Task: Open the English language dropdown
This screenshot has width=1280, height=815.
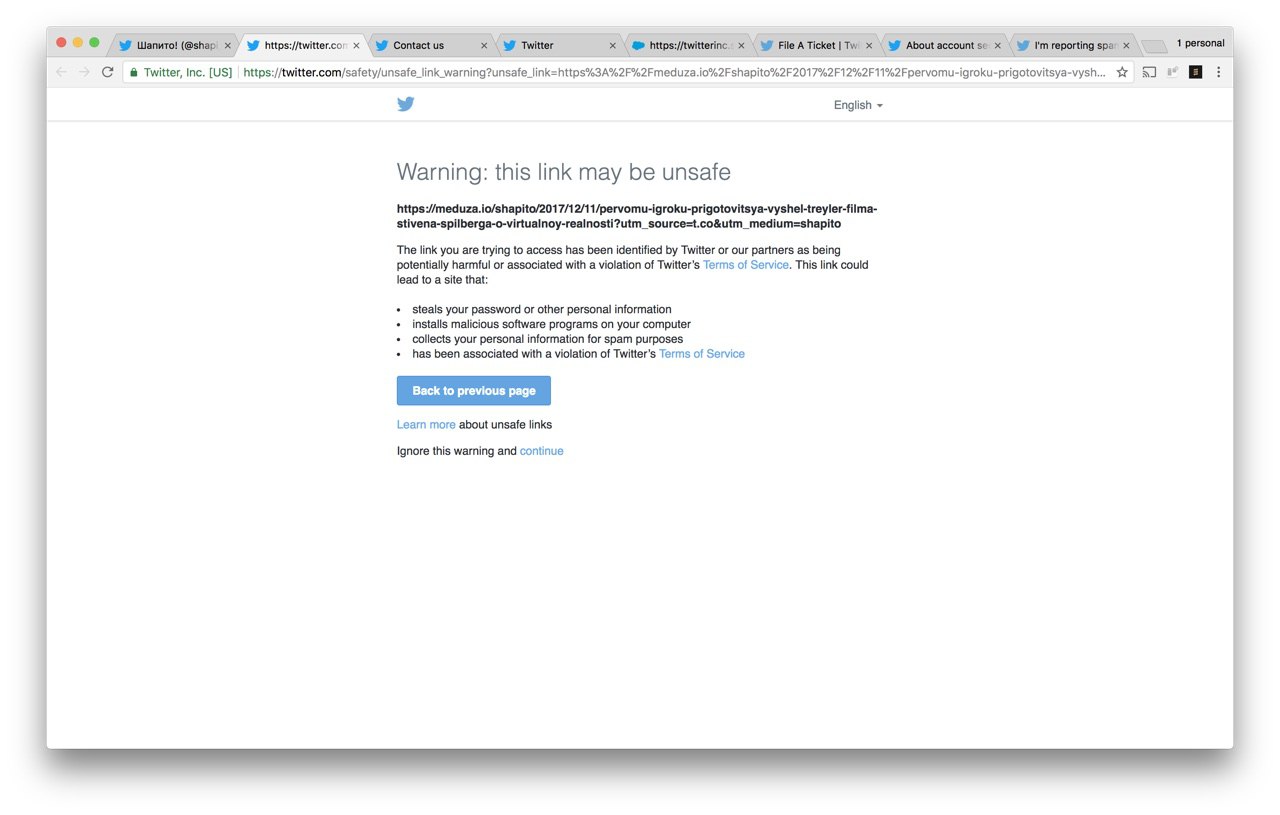Action: point(858,105)
